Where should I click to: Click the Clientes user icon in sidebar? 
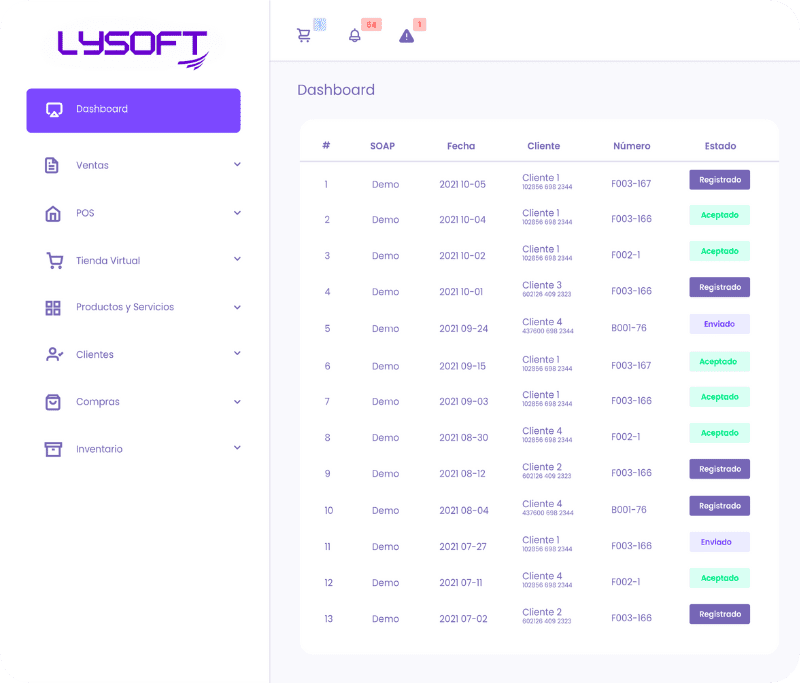tap(54, 354)
